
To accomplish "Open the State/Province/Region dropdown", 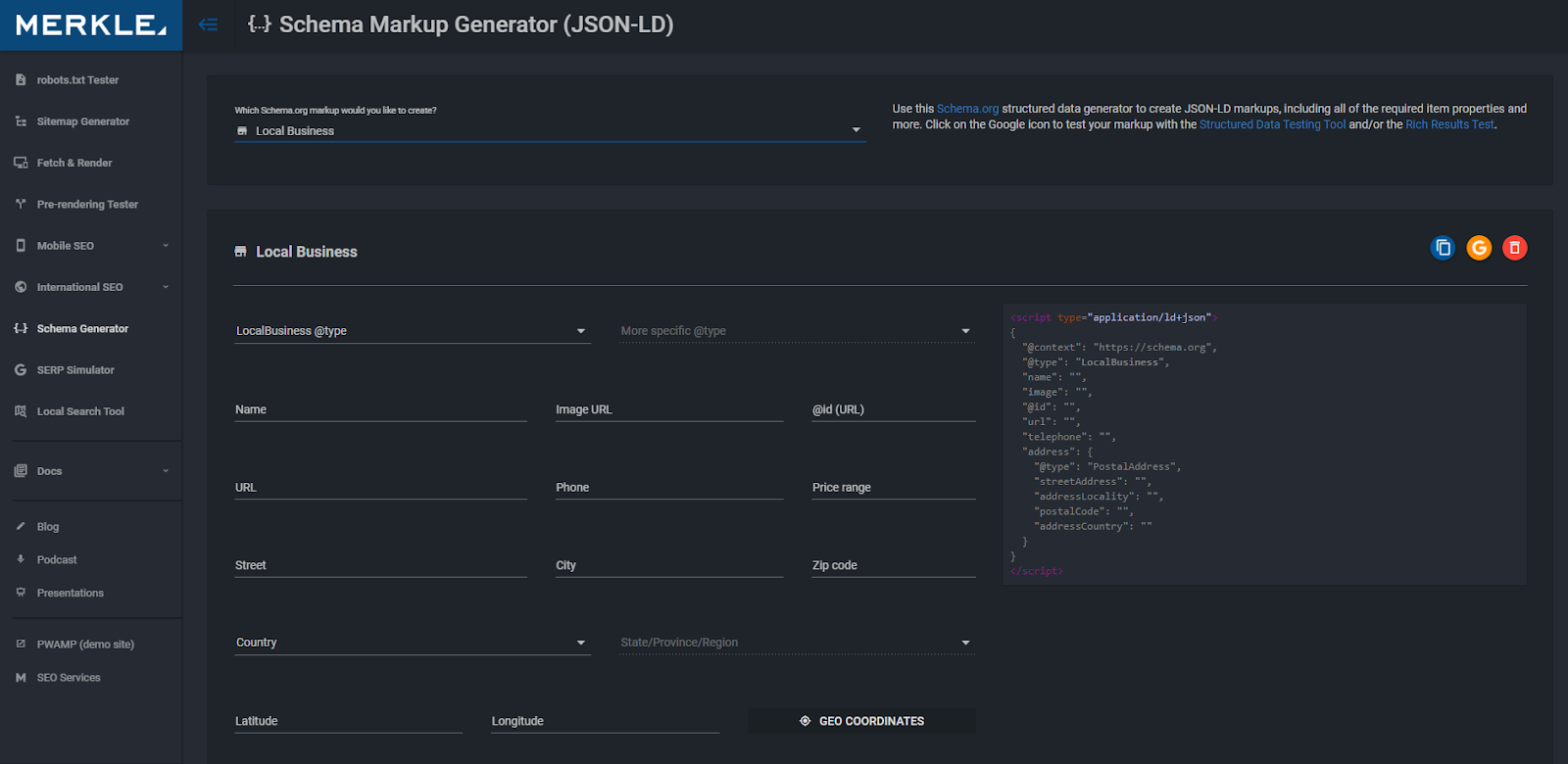I will [x=797, y=643].
